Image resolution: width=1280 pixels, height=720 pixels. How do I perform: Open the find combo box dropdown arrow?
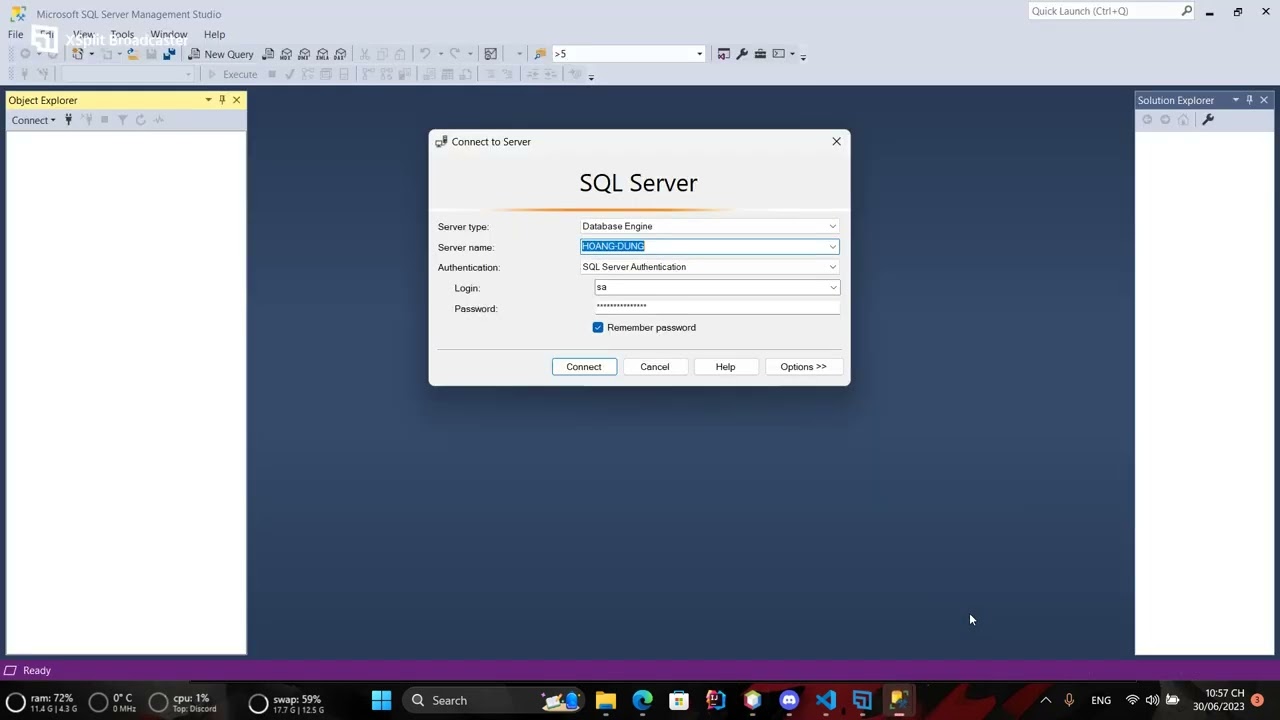pyautogui.click(x=699, y=54)
